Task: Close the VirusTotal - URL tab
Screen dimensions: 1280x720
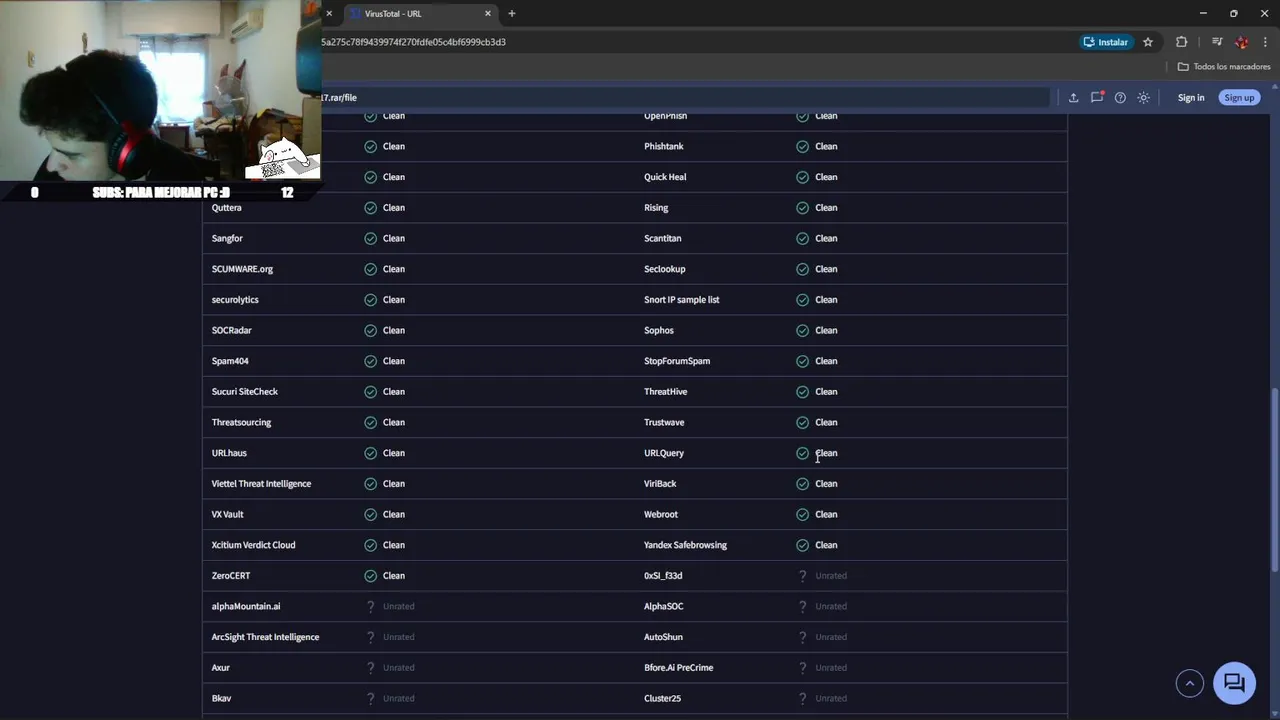Action: [488, 13]
